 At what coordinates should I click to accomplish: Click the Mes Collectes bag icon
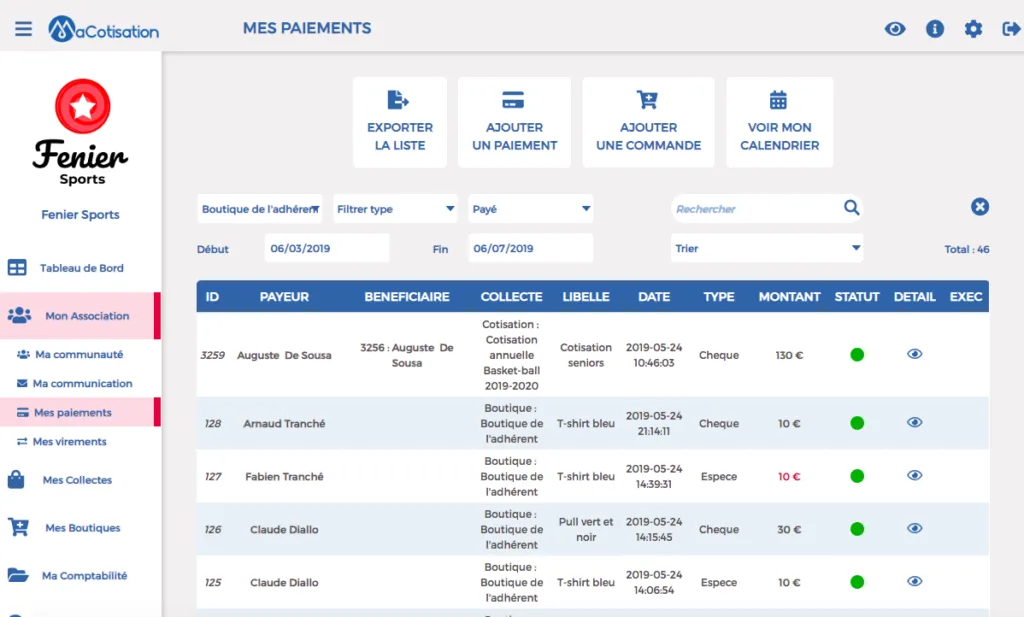click(16, 479)
